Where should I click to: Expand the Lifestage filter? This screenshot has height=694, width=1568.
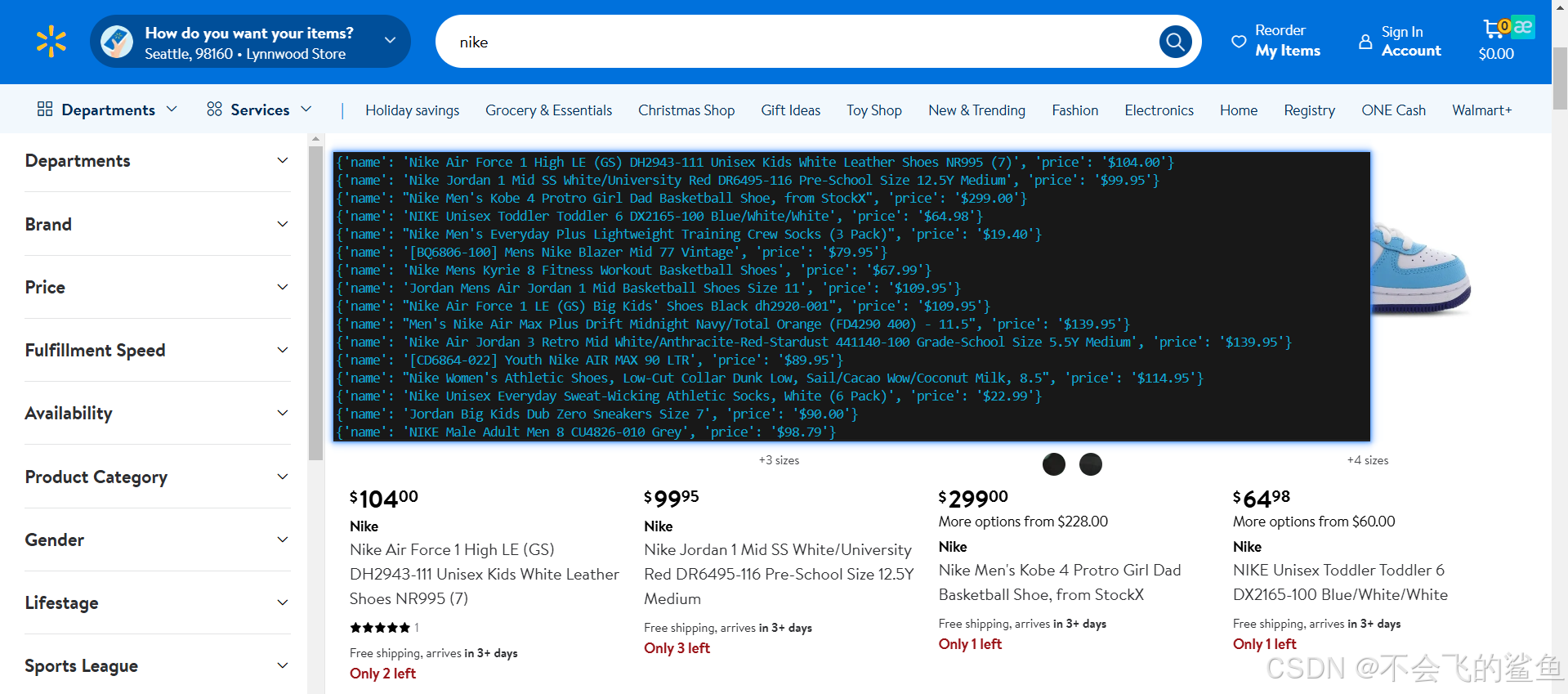[158, 602]
